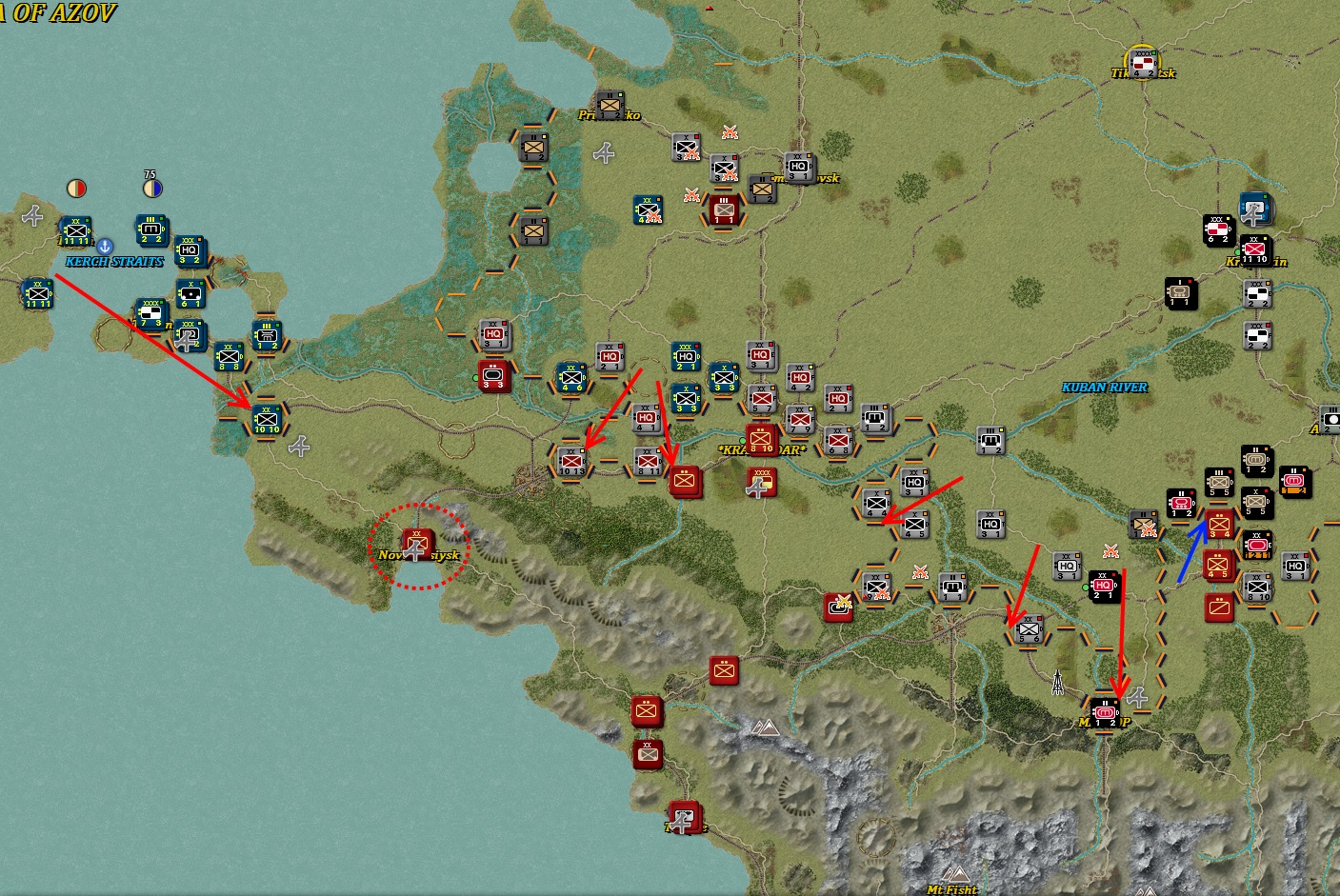This screenshot has height=896, width=1340.
Task: Select the gray 4-5 infantry unit
Action: click(x=914, y=524)
